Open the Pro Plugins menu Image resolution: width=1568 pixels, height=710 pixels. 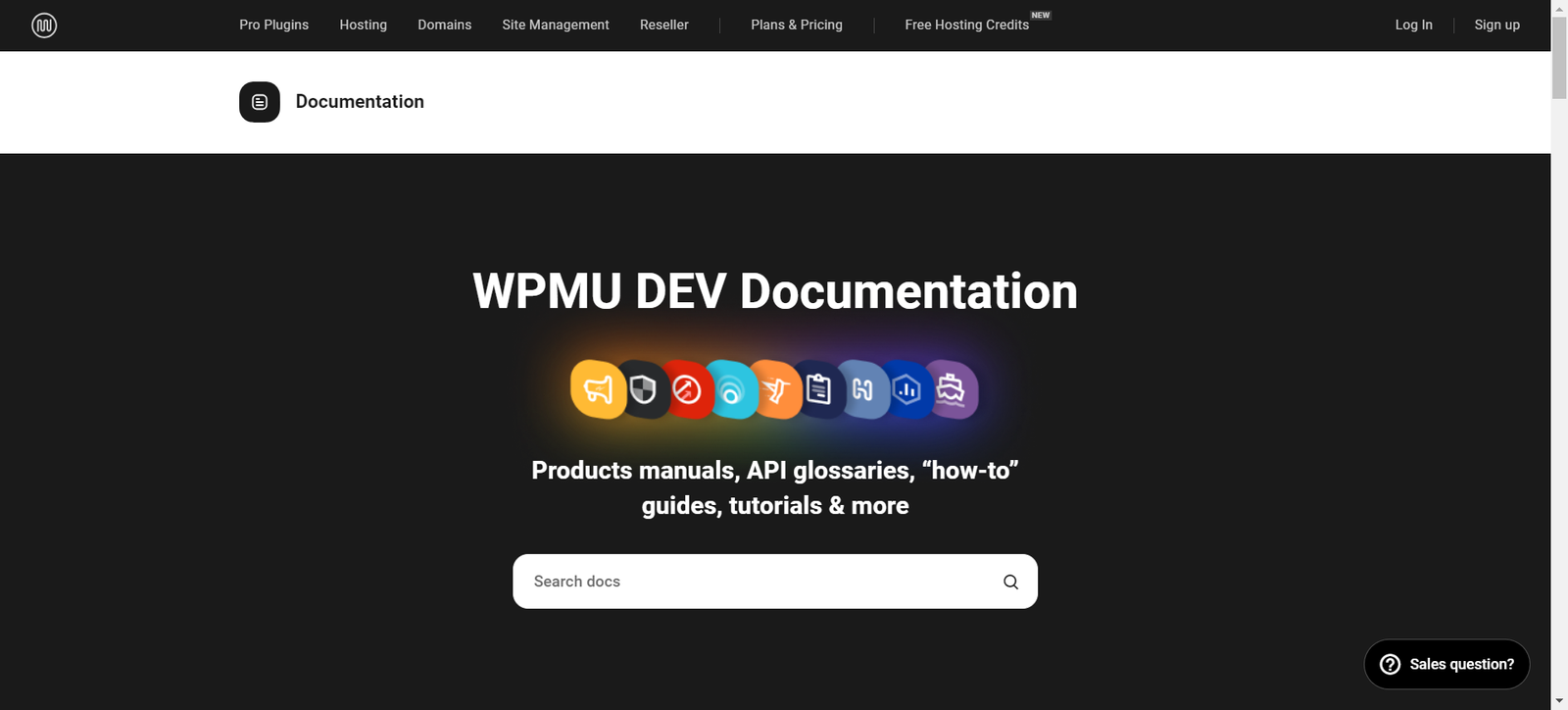273,25
